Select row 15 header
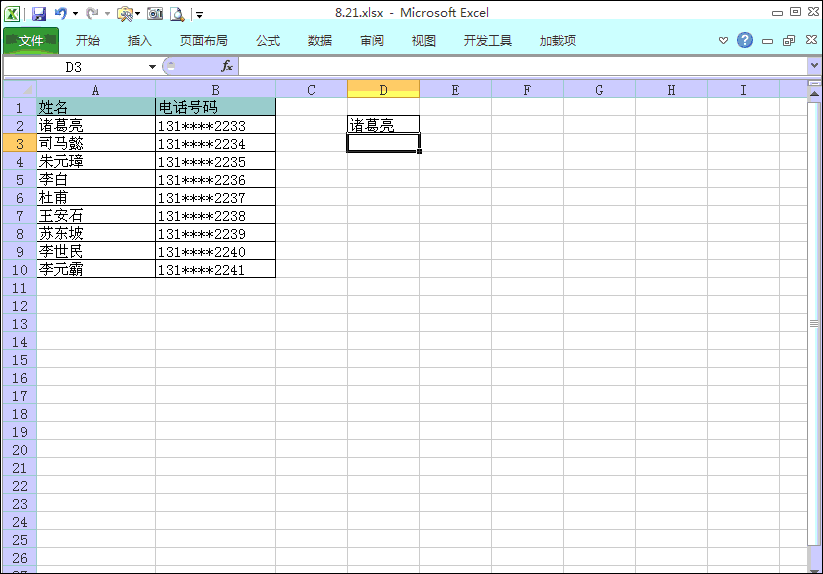 20,360
